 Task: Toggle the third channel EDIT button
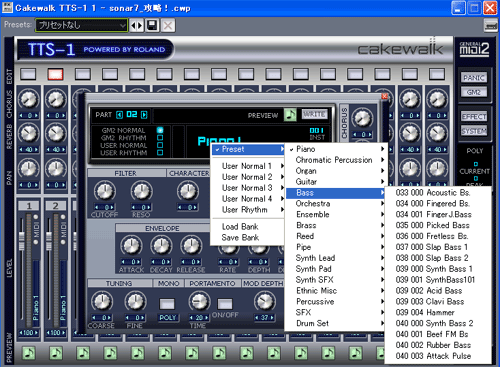83,74
